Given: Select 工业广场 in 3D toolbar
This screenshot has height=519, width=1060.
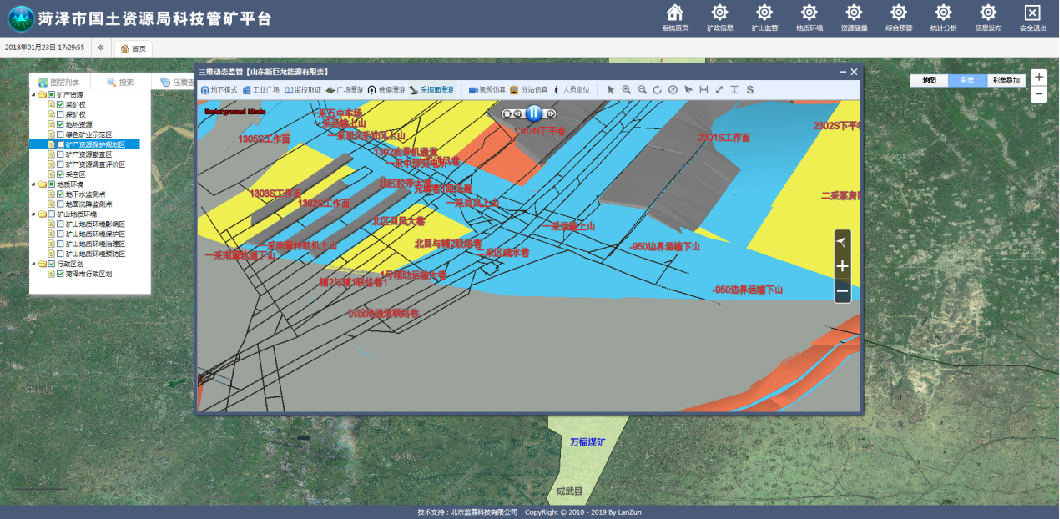Looking at the screenshot, I should coord(261,89).
